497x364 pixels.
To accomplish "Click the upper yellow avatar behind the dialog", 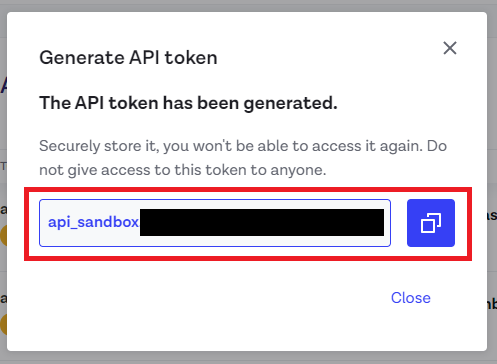I will coord(3,235).
